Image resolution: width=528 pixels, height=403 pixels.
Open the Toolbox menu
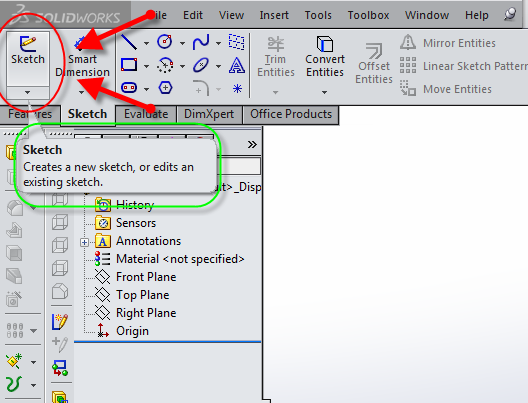point(368,15)
